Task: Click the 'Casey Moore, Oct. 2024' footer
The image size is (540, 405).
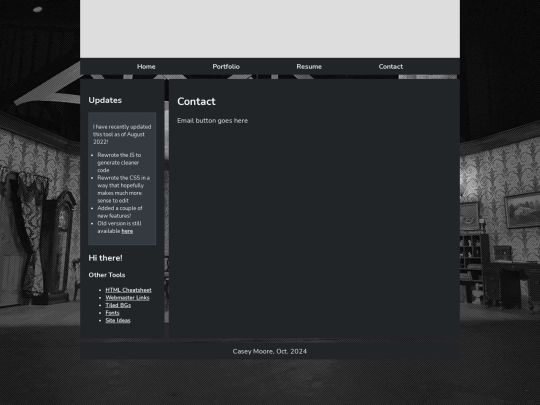Action: click(270, 351)
